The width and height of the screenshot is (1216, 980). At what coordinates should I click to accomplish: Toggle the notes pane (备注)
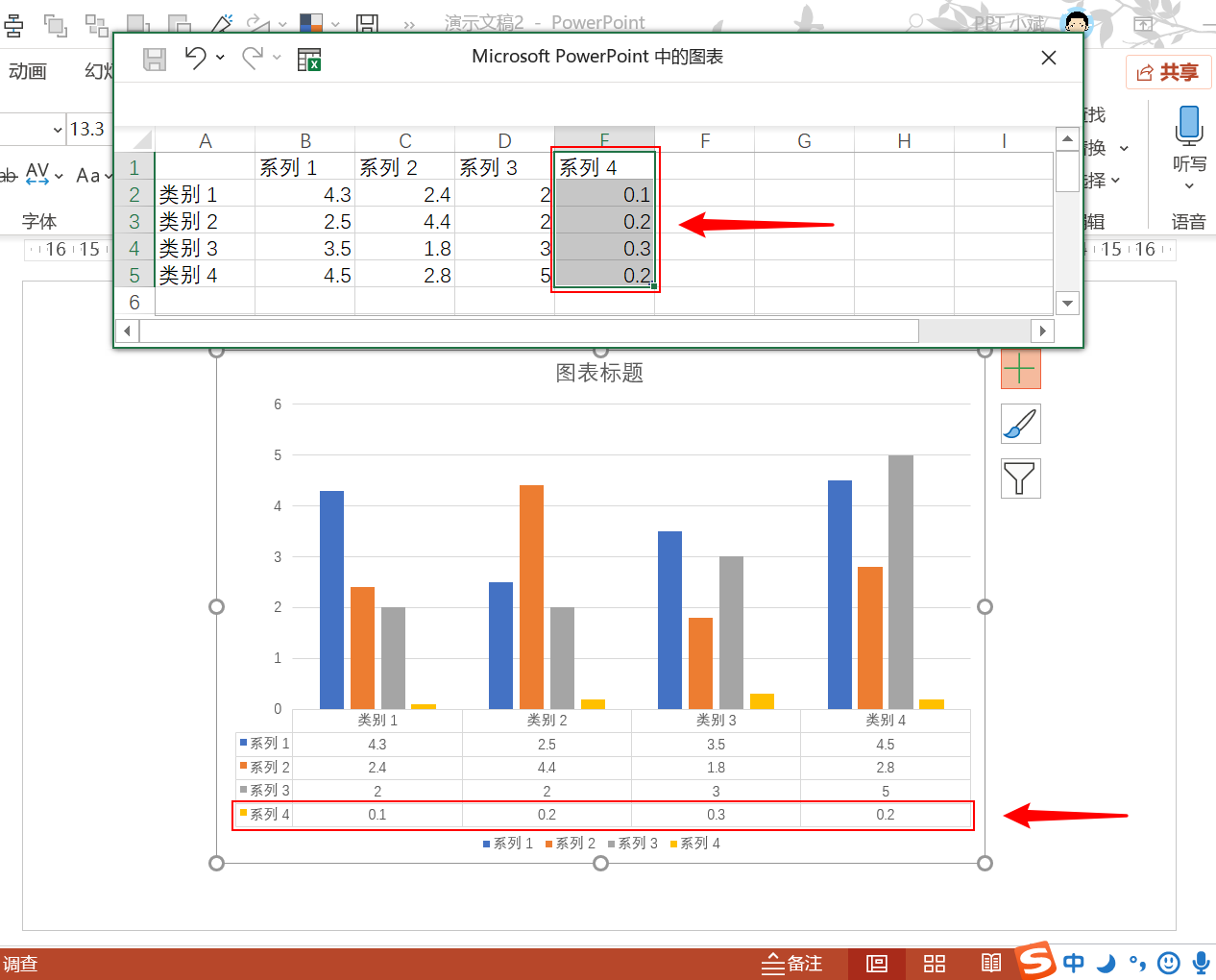792,964
